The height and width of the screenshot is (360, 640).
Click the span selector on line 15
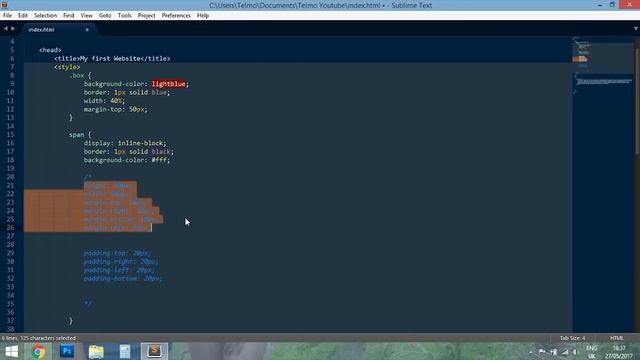click(x=76, y=135)
